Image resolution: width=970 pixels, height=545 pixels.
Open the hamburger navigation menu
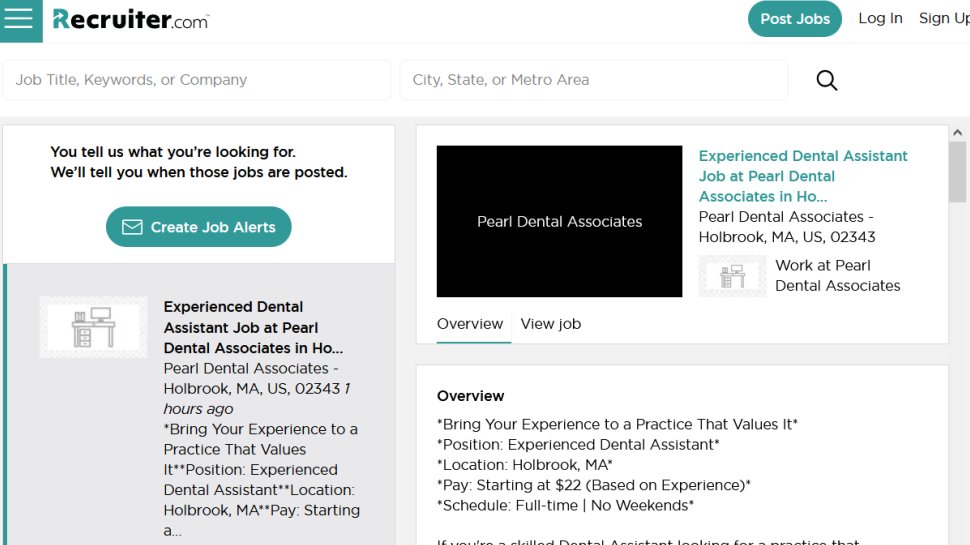(x=19, y=19)
